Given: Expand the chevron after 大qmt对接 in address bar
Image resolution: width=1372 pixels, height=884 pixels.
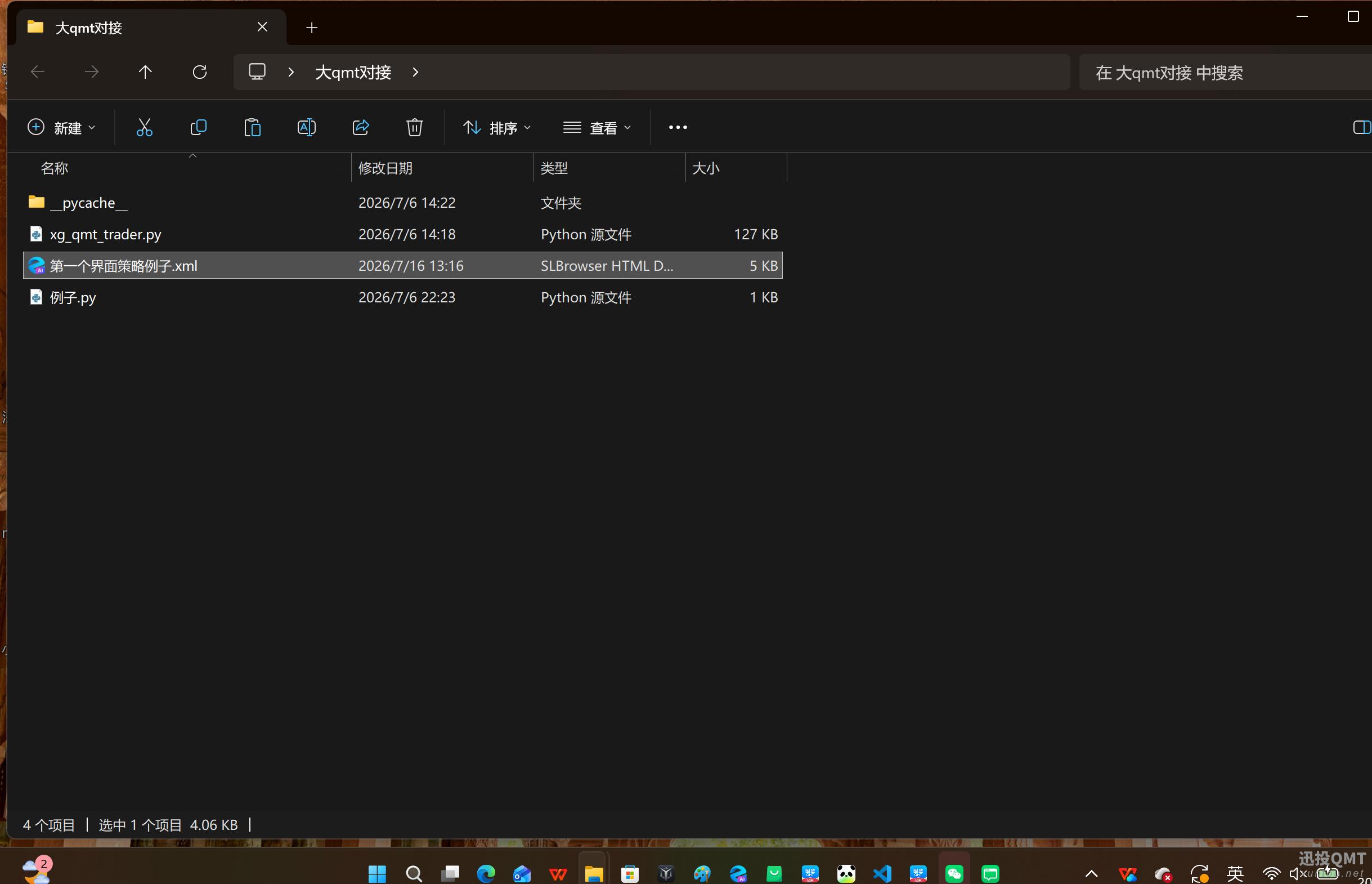Looking at the screenshot, I should tap(415, 72).
